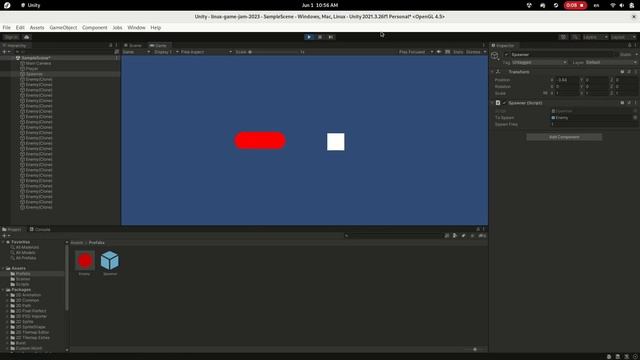
Task: Open the Layers dropdown in the toolbar
Action: (x=595, y=37)
